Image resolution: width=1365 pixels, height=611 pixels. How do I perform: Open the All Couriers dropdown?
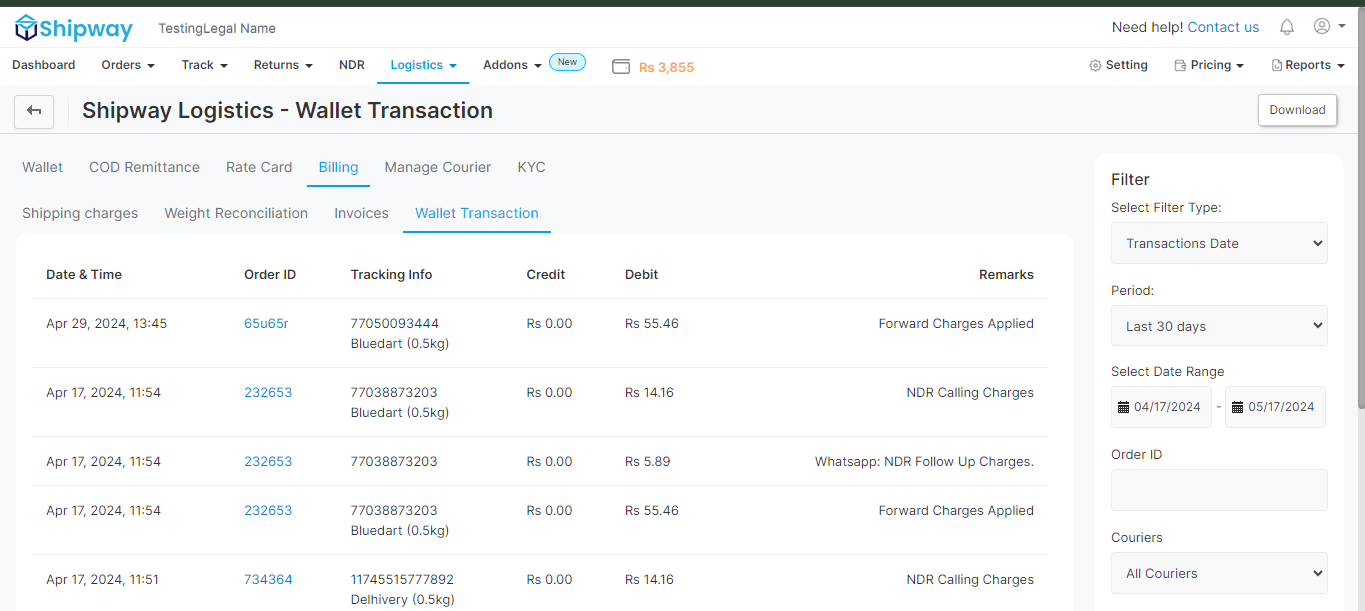1219,573
